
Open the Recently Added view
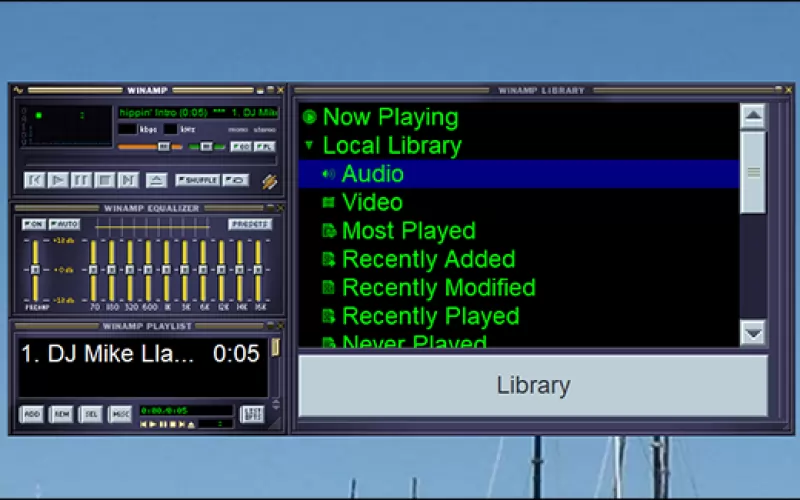(429, 259)
